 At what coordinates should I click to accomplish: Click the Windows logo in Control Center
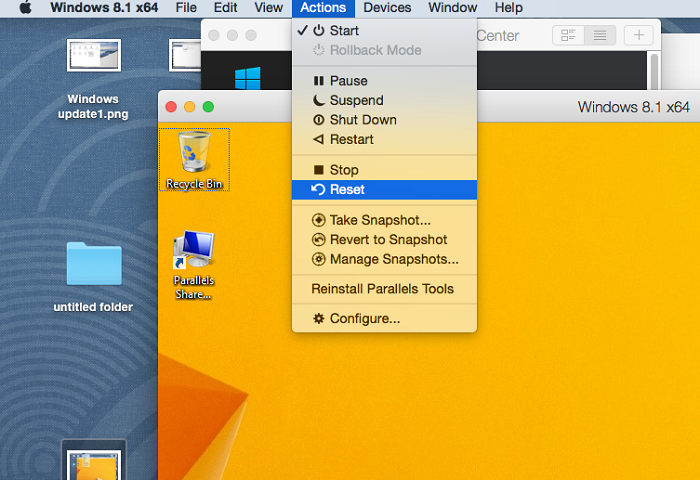click(x=248, y=78)
